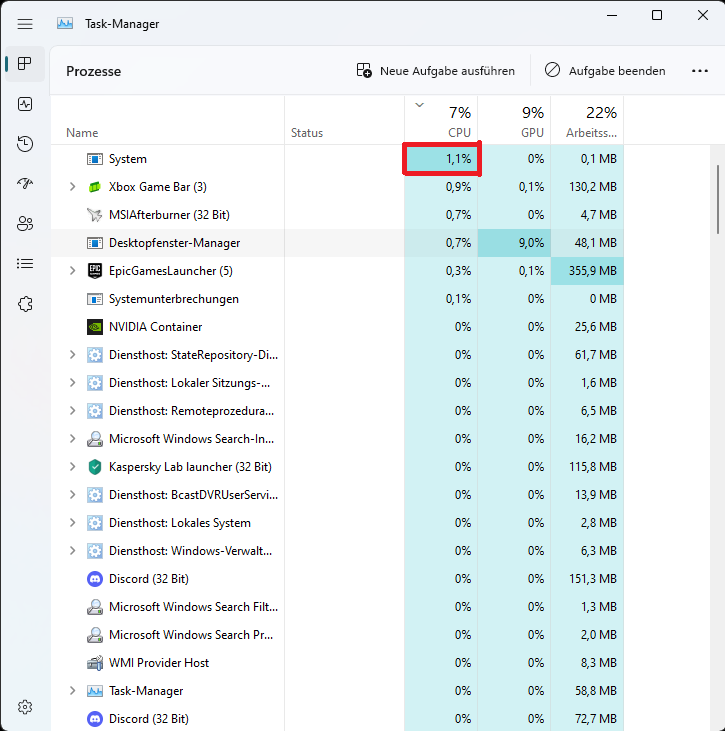Select Microsoft Windows Search Filt... row
Screen dimensions: 725x731
(x=337, y=607)
